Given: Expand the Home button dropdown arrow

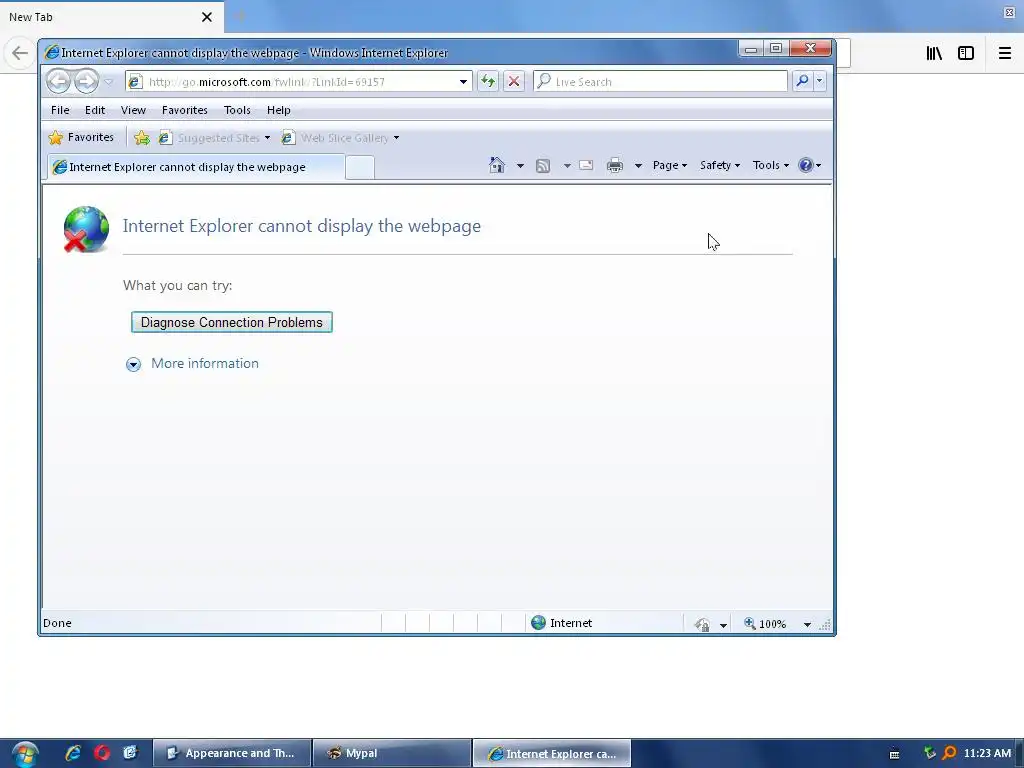Looking at the screenshot, I should 520,166.
